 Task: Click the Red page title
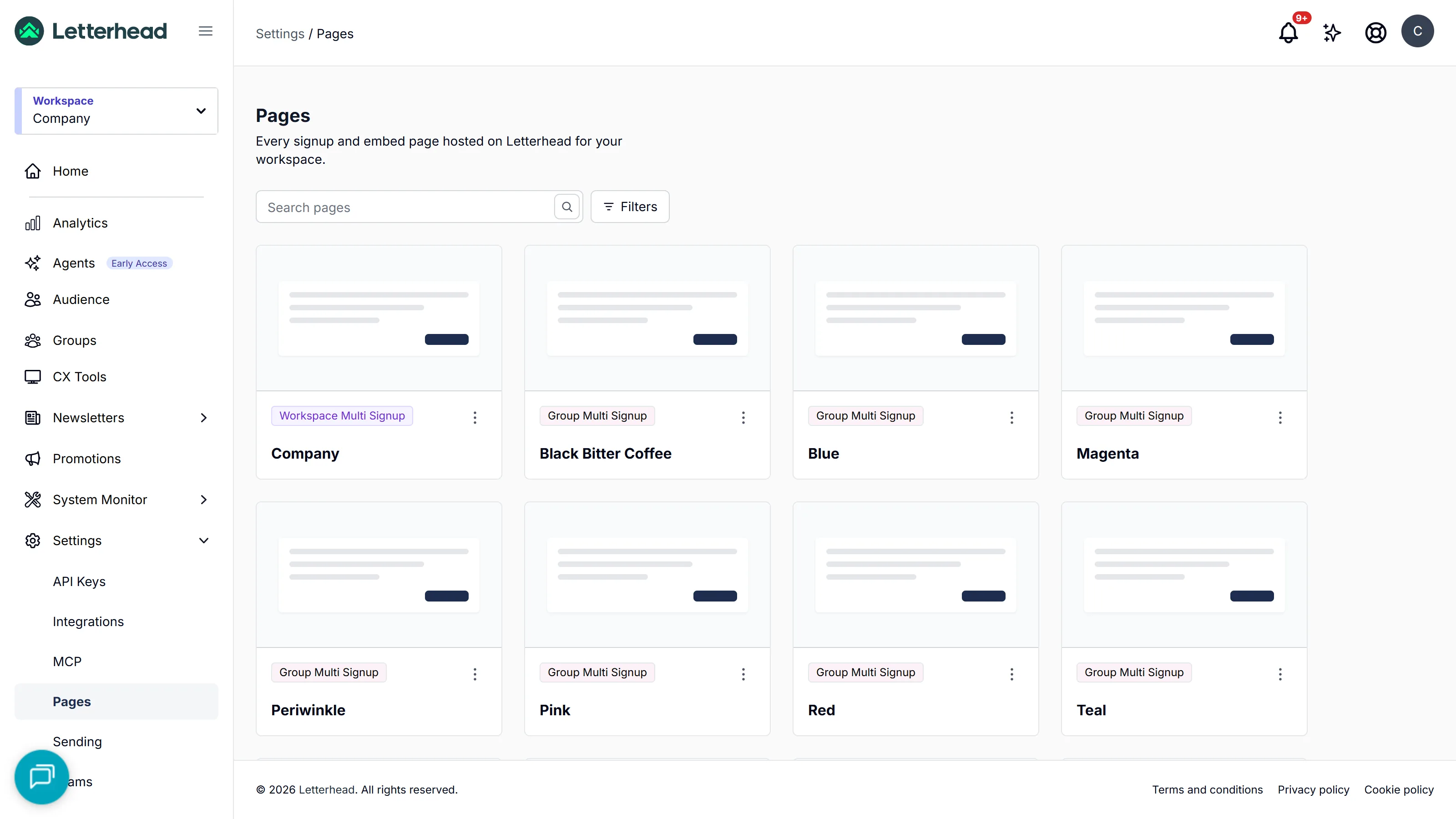(x=821, y=710)
